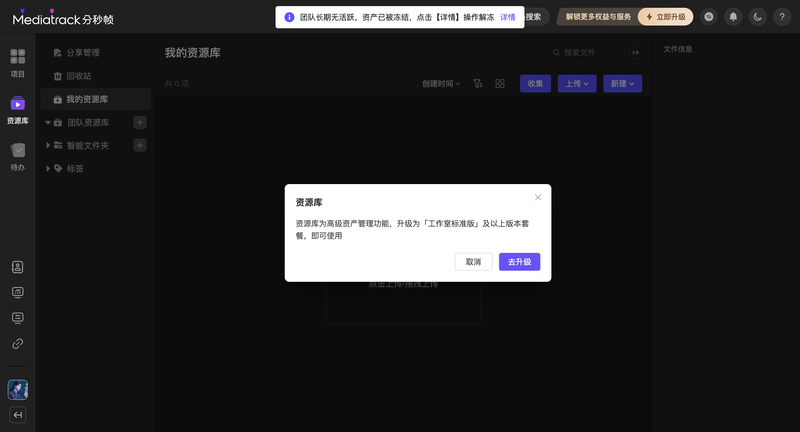Expand the 标签 tags tree arrow
Viewport: 800px width, 432px height.
(x=48, y=168)
